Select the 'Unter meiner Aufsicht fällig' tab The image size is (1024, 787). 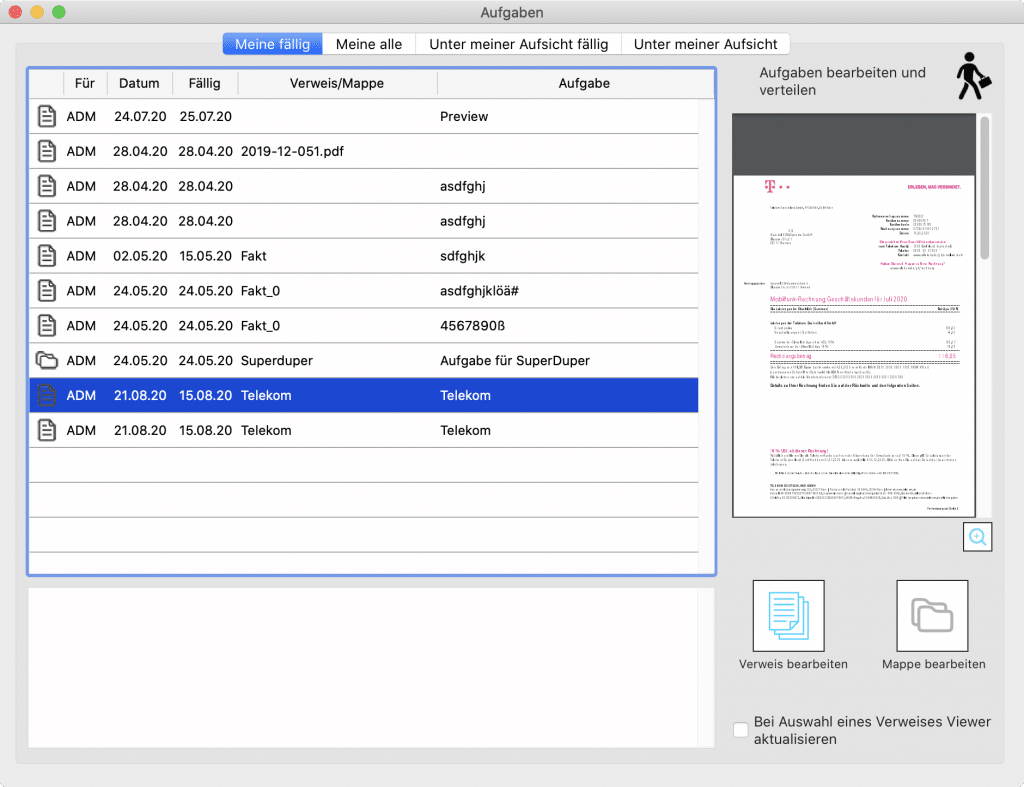tap(519, 44)
